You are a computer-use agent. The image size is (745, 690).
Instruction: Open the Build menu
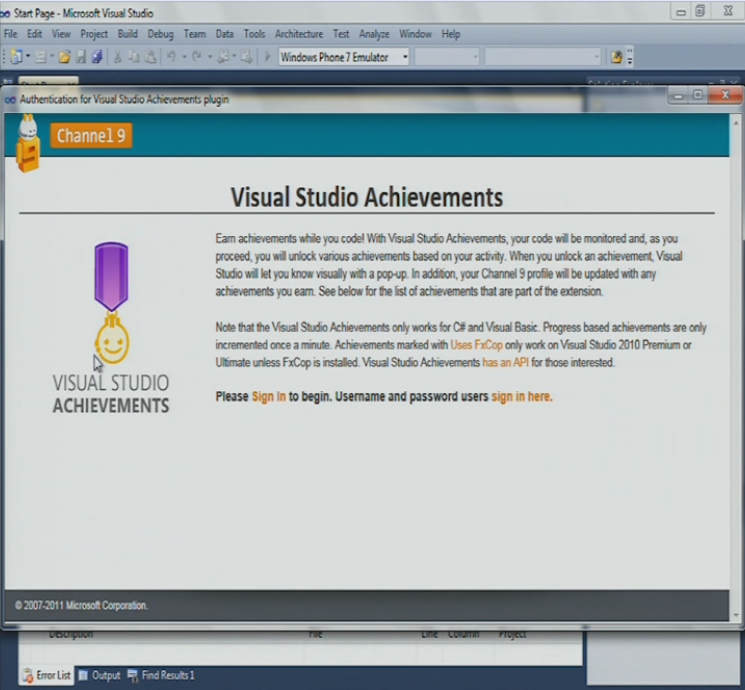(x=127, y=34)
